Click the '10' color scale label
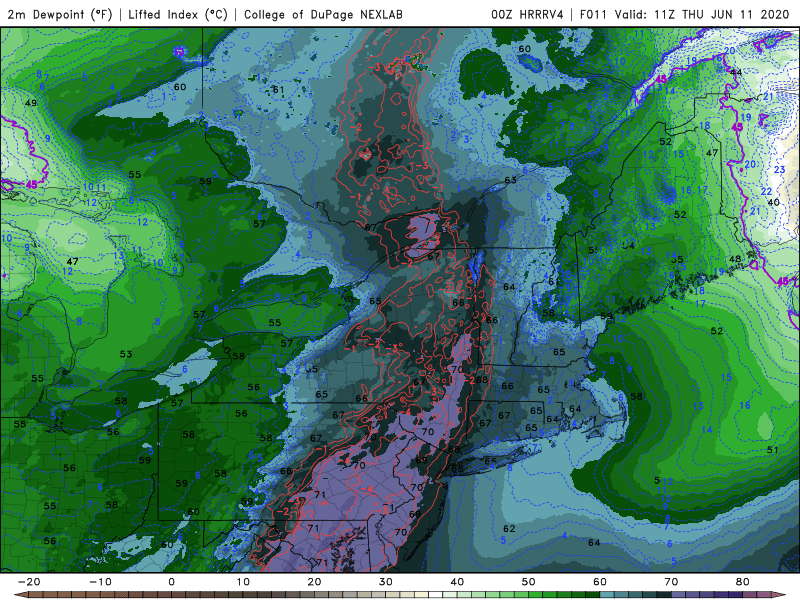Image resolution: width=800 pixels, height=600 pixels. (243, 582)
